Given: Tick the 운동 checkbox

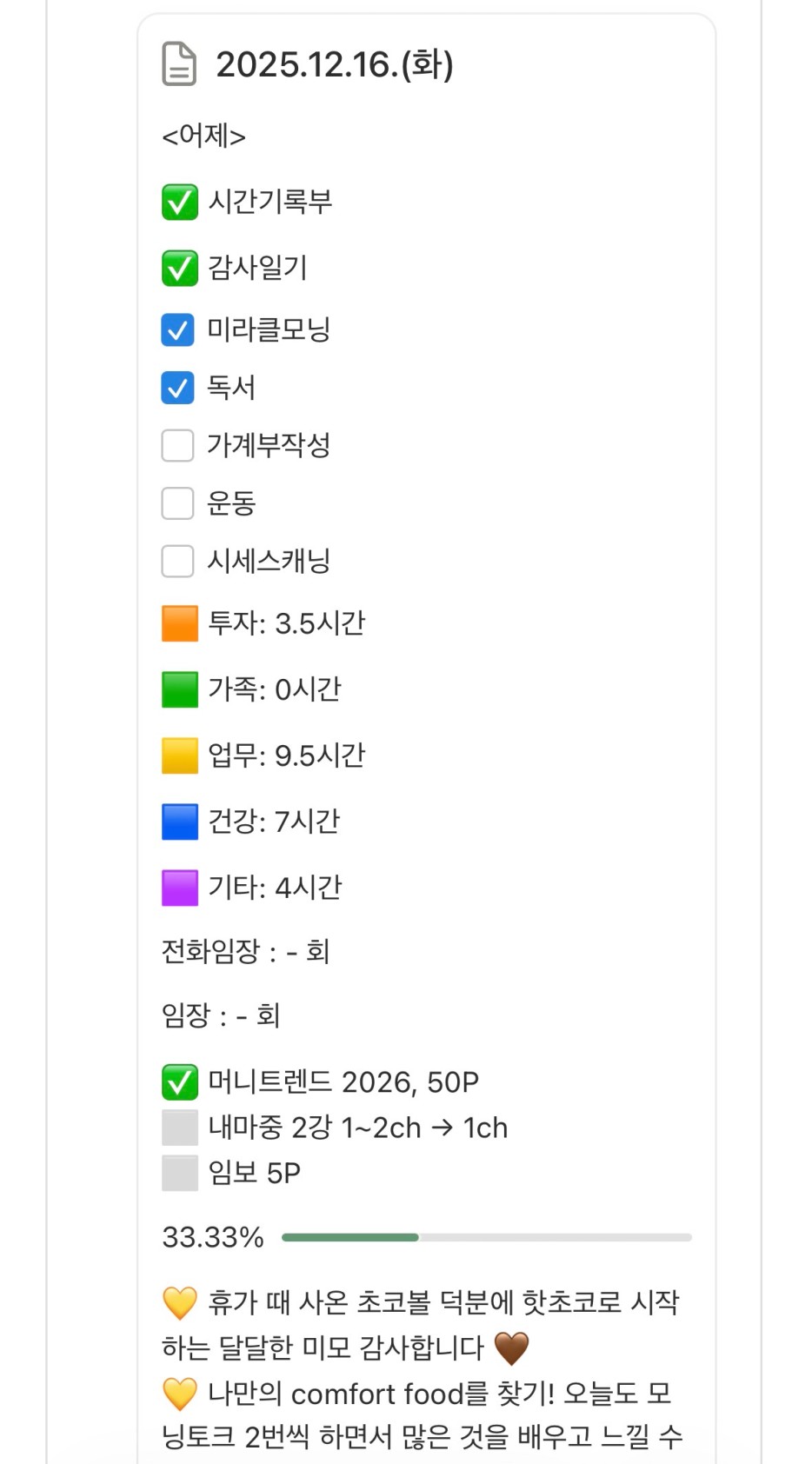Looking at the screenshot, I should 178,503.
